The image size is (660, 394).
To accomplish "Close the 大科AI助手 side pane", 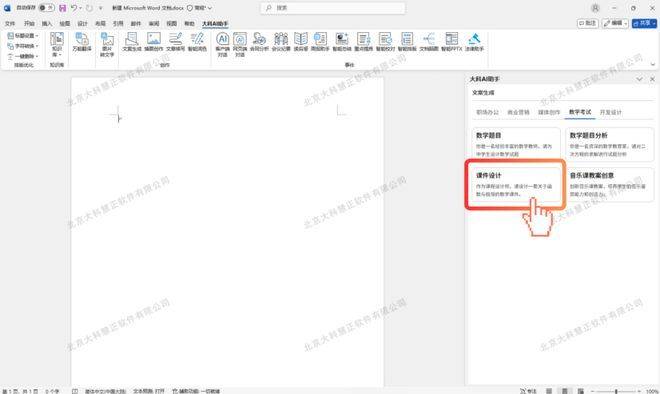I will (x=652, y=79).
